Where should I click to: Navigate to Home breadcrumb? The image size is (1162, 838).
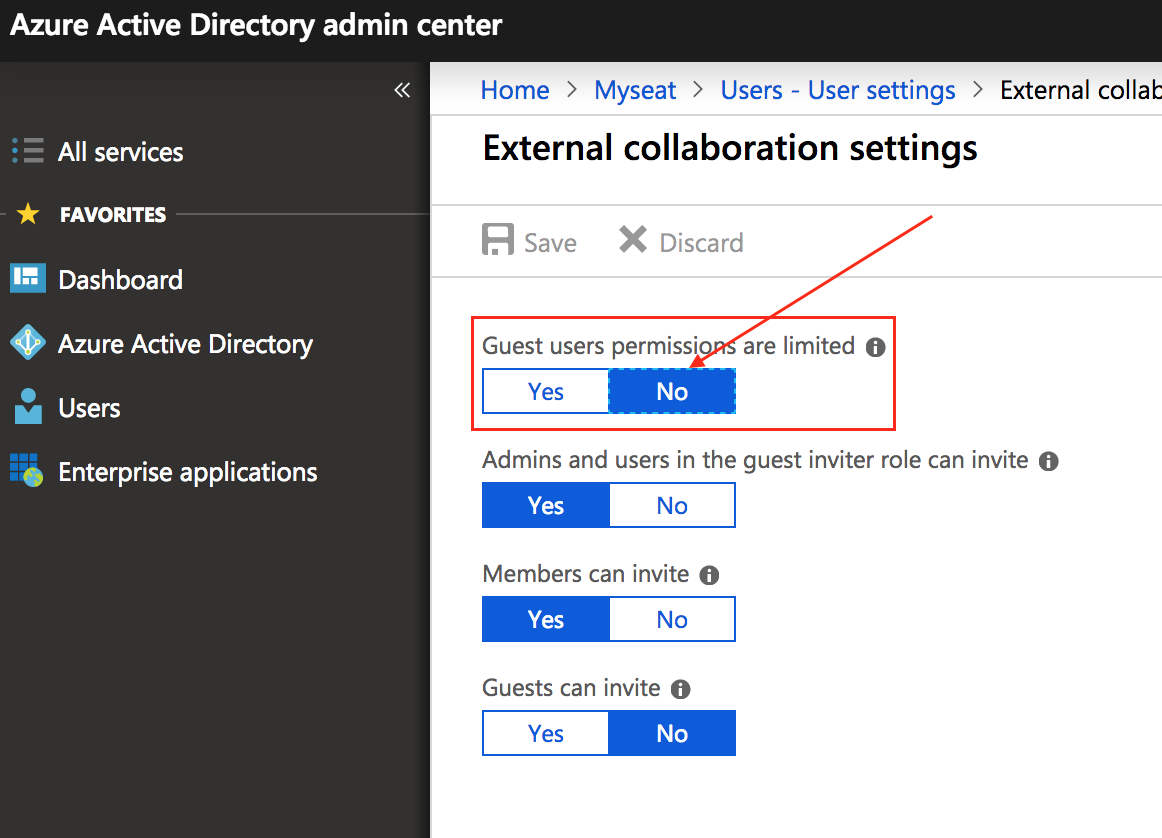pyautogui.click(x=515, y=90)
